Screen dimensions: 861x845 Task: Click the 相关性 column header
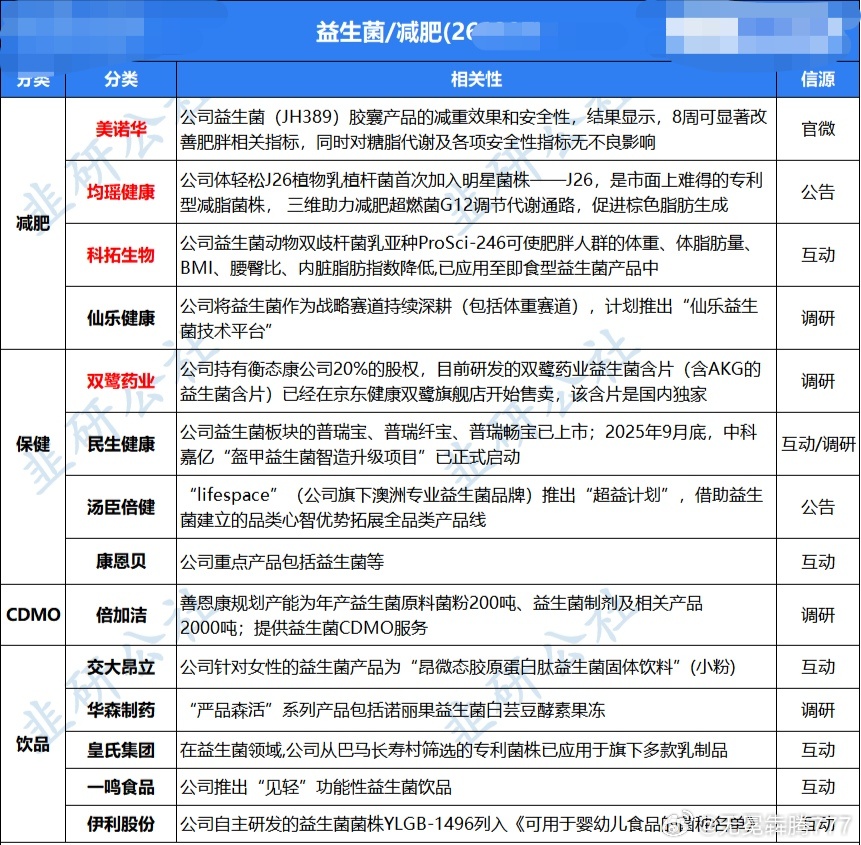[x=476, y=80]
